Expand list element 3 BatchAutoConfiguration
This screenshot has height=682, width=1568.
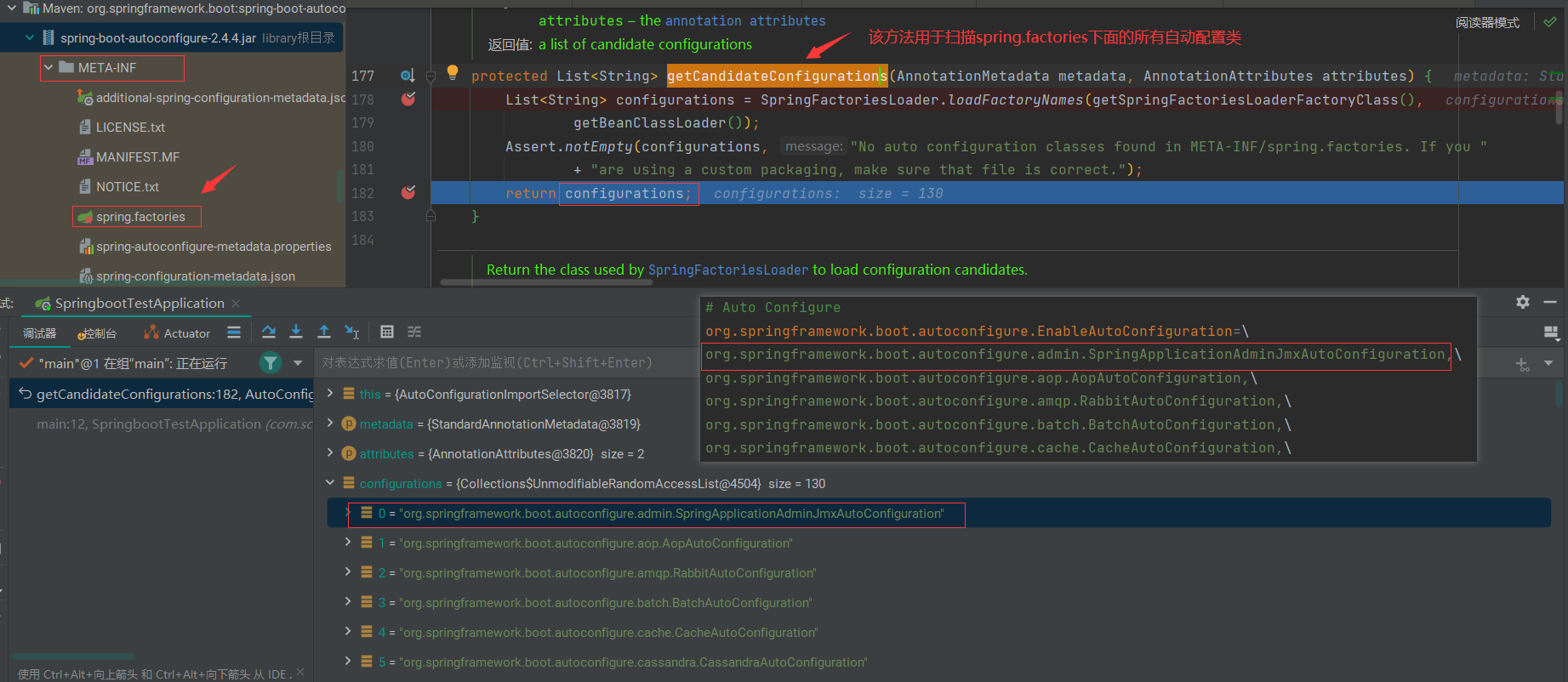348,602
